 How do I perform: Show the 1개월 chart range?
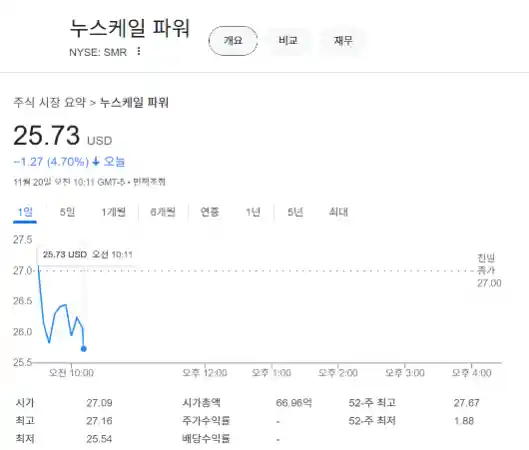[x=114, y=212]
